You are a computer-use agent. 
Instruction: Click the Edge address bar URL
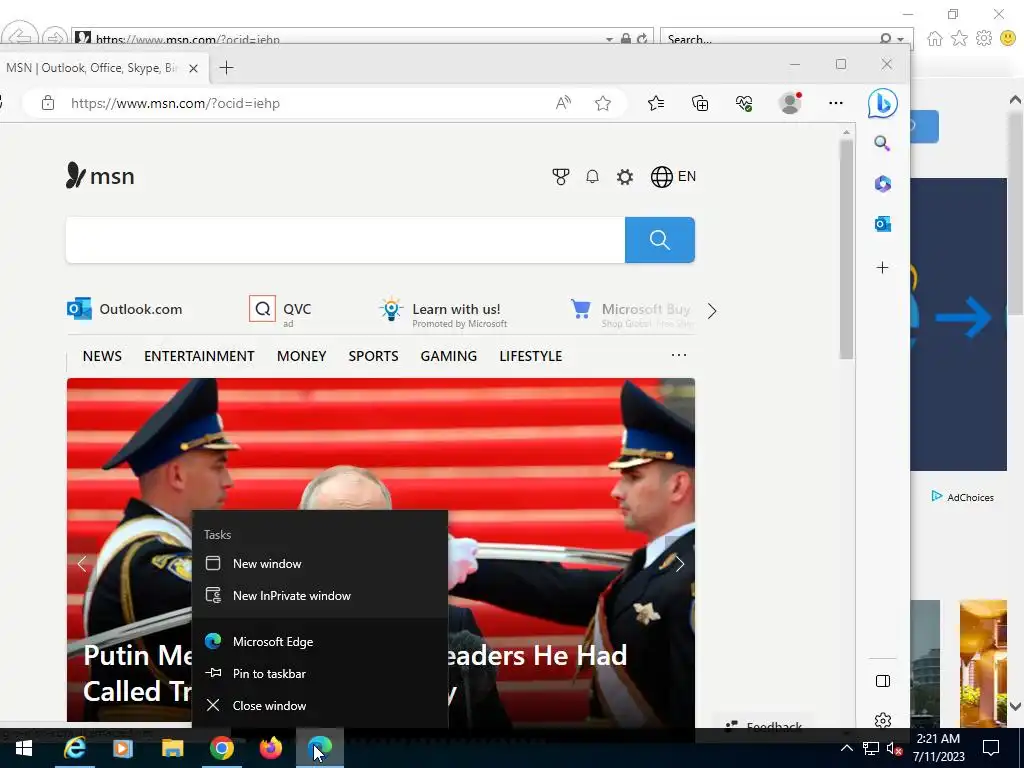click(175, 103)
